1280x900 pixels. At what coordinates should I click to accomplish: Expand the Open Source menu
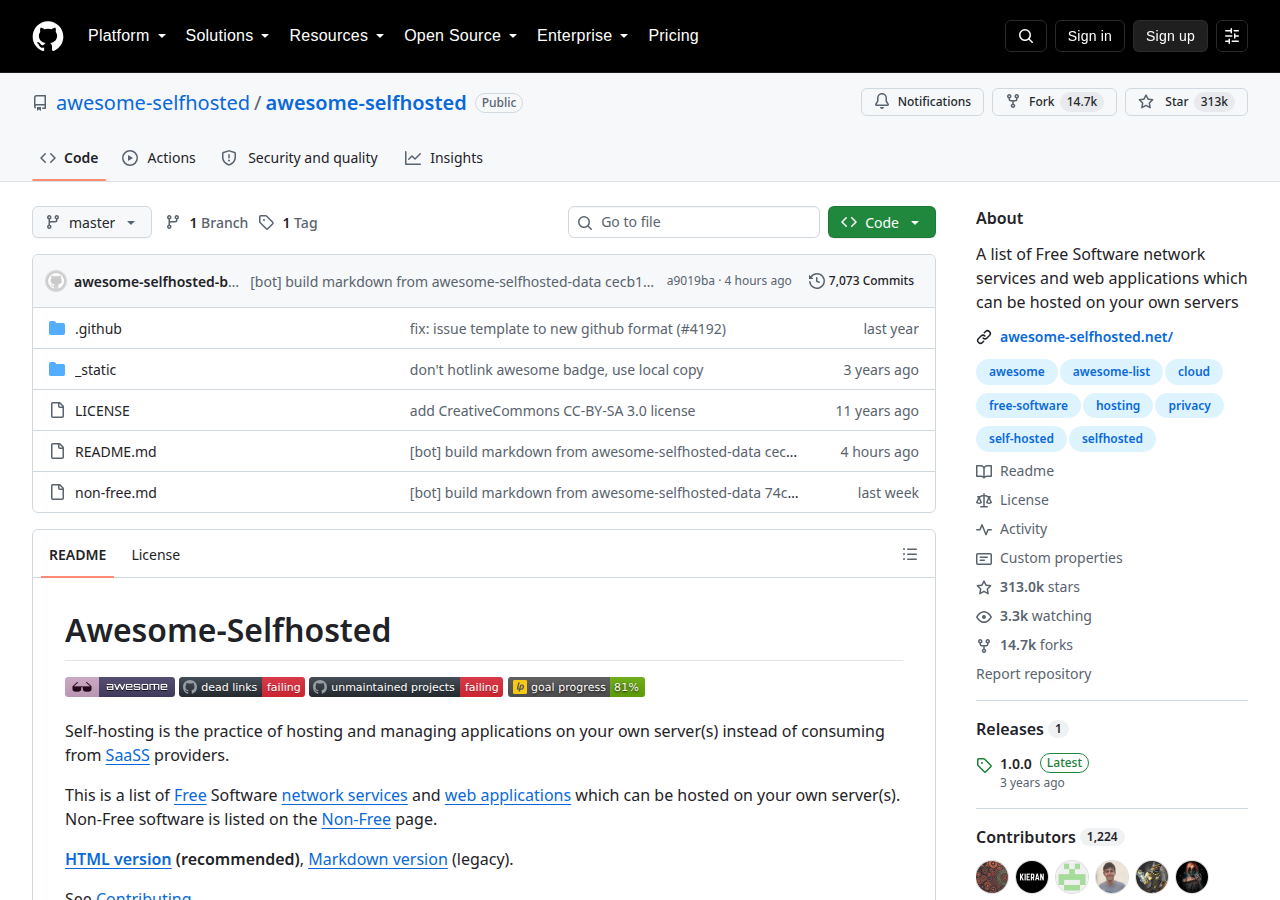coord(461,36)
